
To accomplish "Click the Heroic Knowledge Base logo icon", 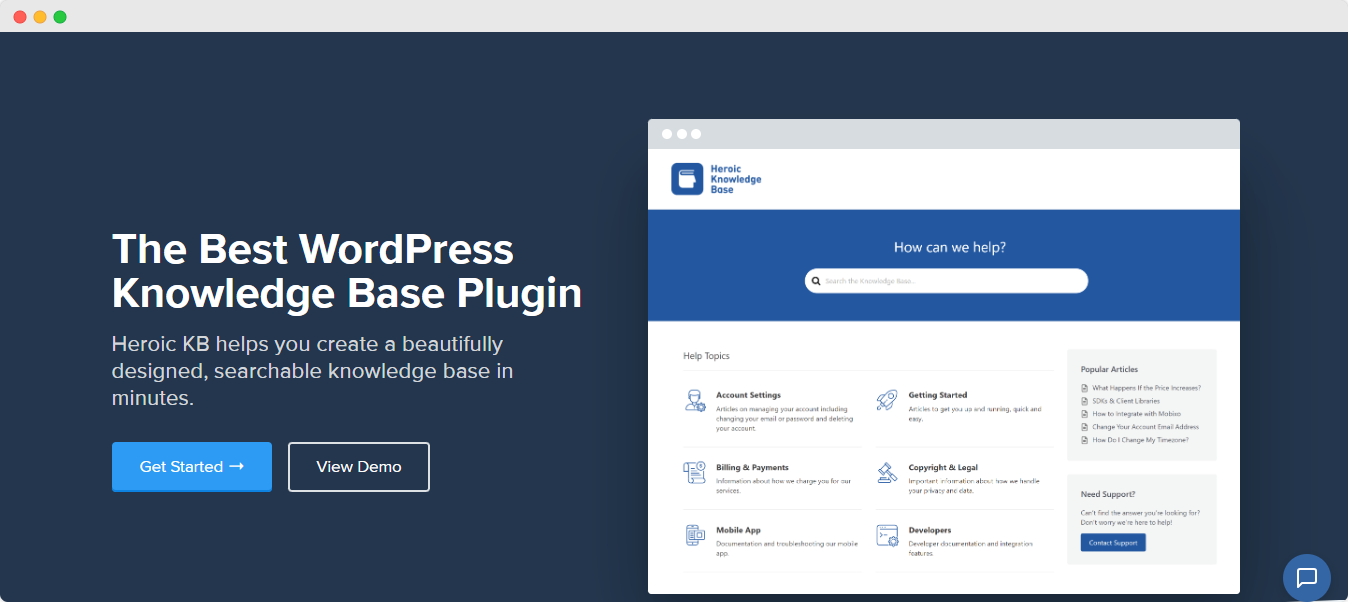I will pos(687,179).
